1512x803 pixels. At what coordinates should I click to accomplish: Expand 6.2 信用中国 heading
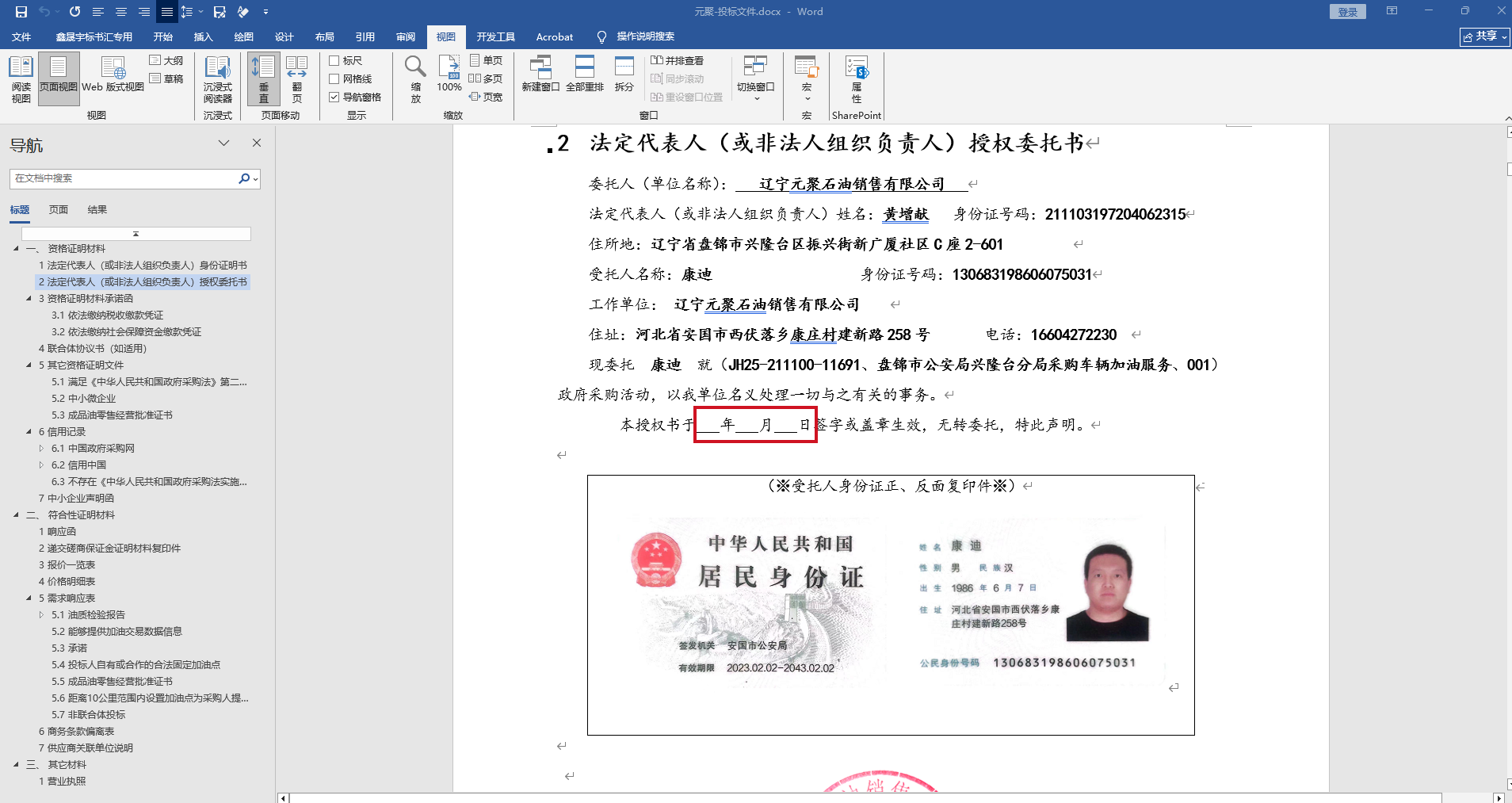pos(41,465)
